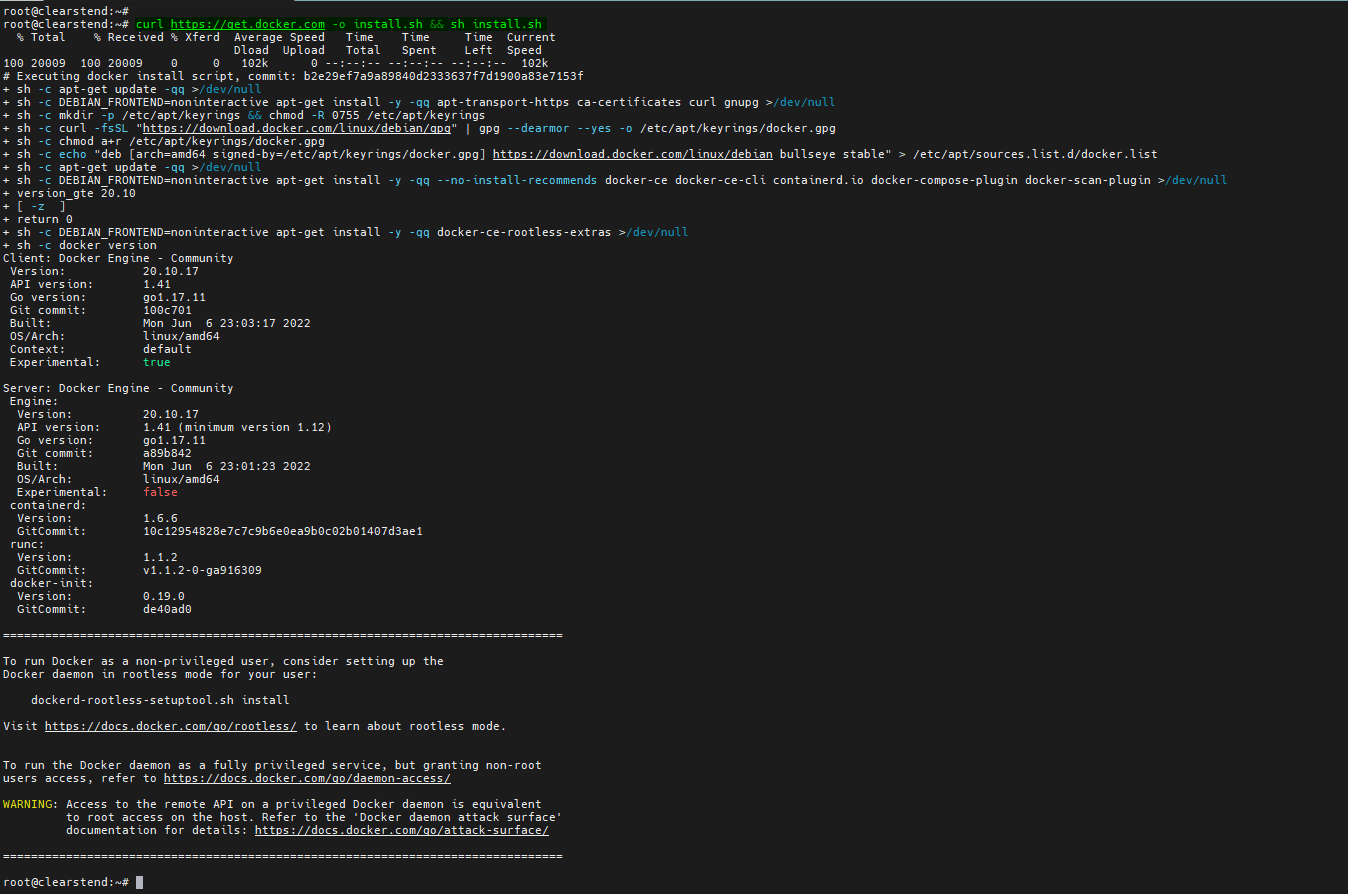This screenshot has width=1348, height=894.
Task: Click the client Git commit value 100c701
Action: [167, 310]
